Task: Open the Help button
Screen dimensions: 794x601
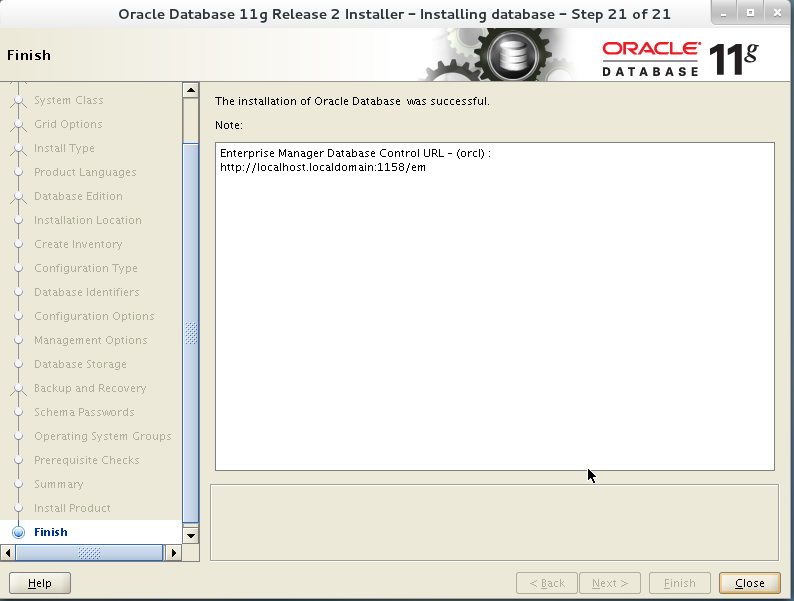Action: (x=39, y=583)
